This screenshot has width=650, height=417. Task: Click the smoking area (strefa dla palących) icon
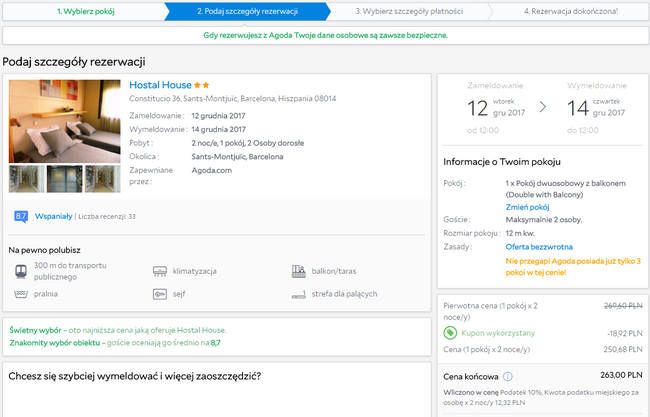[298, 295]
